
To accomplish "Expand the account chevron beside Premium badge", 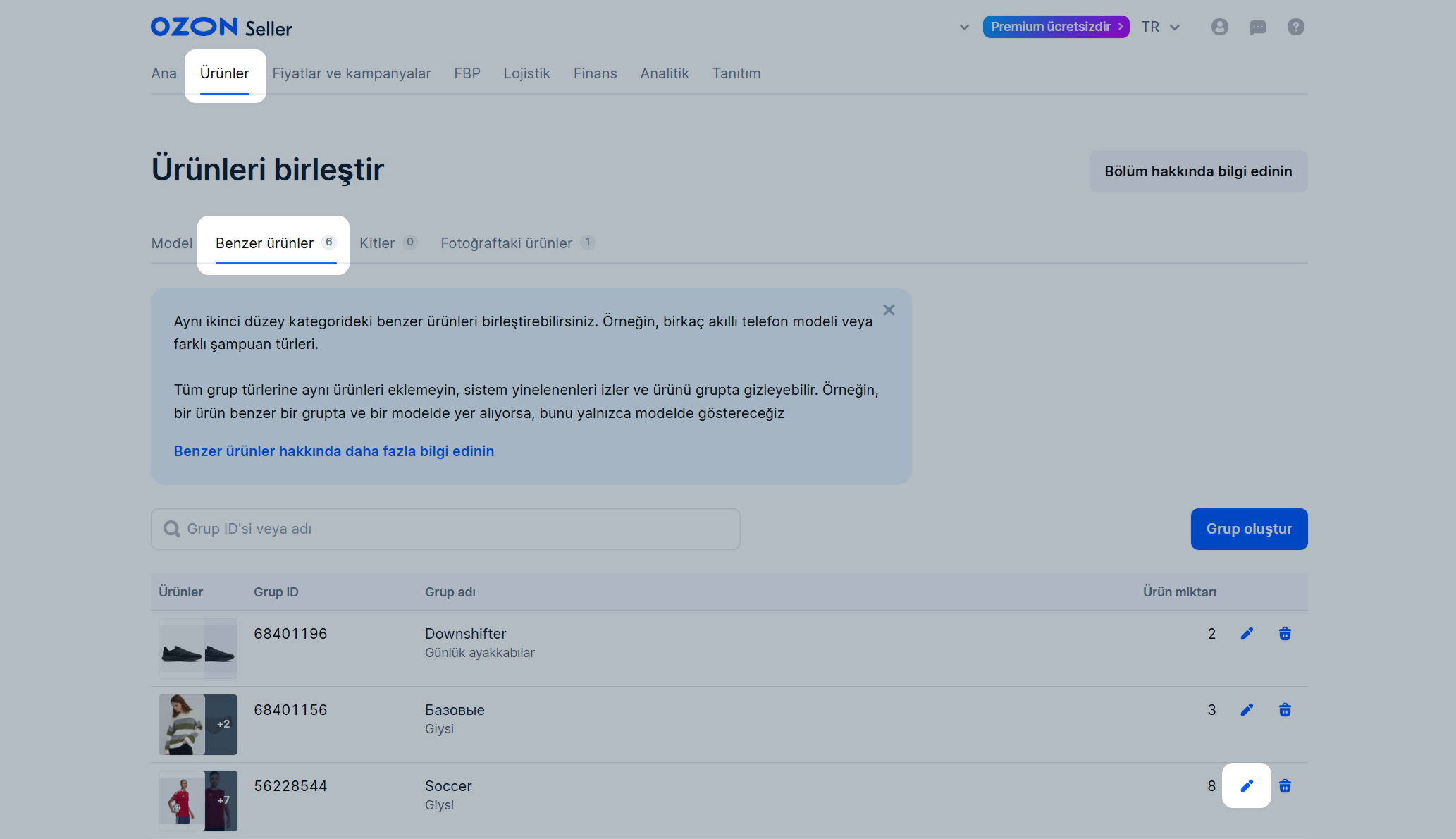I will pos(964,27).
